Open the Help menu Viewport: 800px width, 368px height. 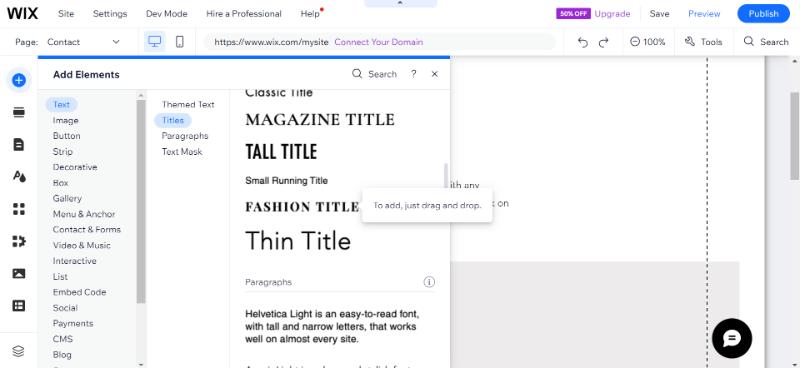pyautogui.click(x=310, y=14)
